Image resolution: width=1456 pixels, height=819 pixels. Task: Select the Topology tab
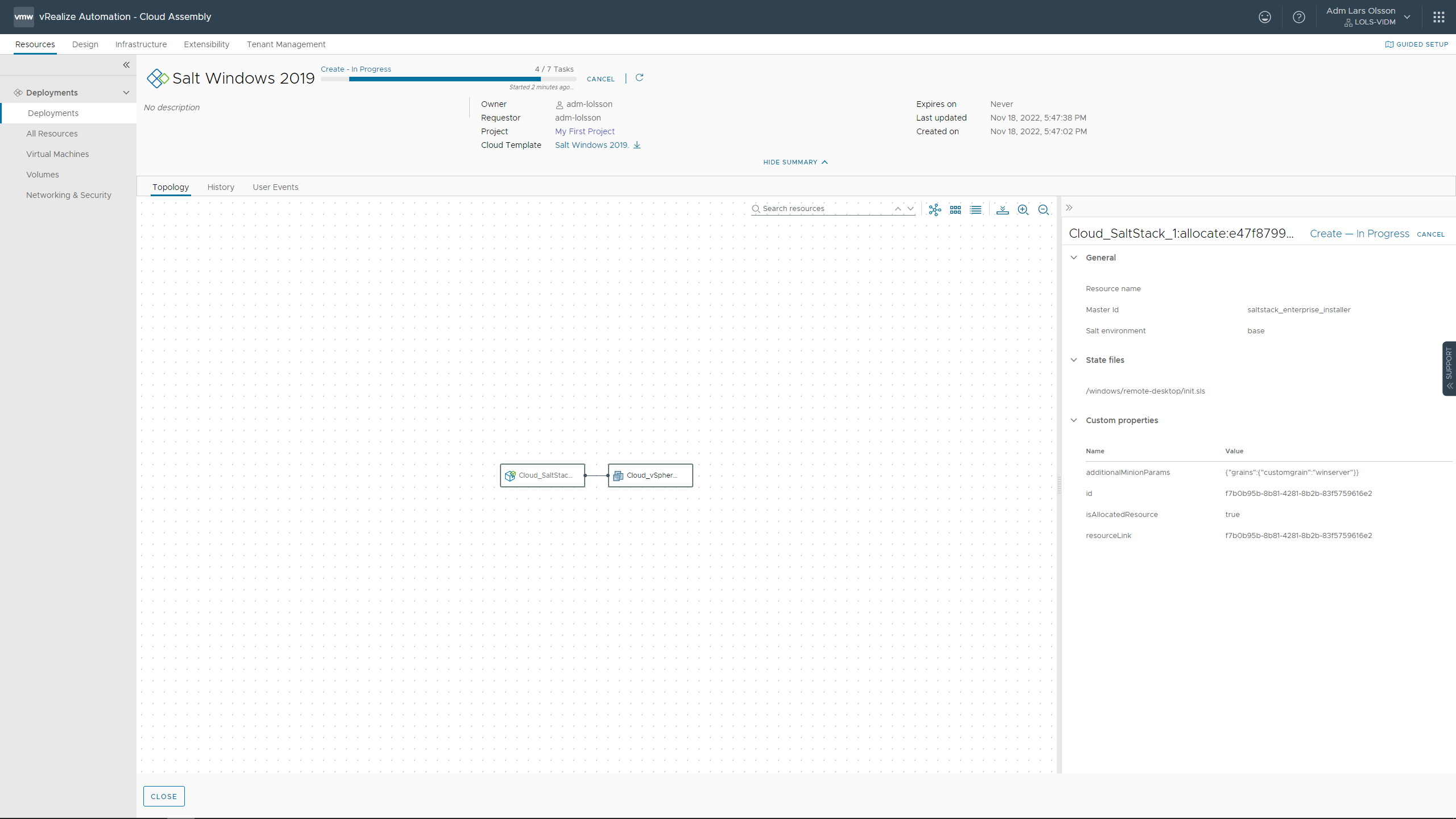click(171, 187)
